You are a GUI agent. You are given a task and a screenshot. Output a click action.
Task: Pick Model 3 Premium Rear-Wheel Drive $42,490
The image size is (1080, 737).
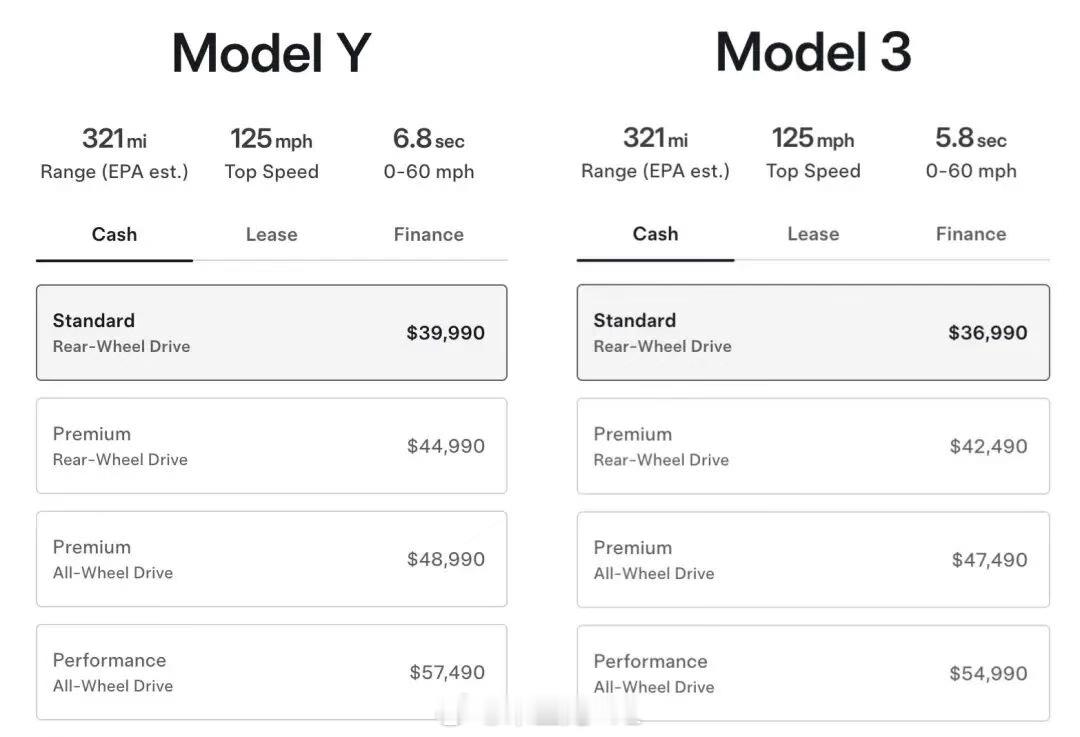point(813,446)
